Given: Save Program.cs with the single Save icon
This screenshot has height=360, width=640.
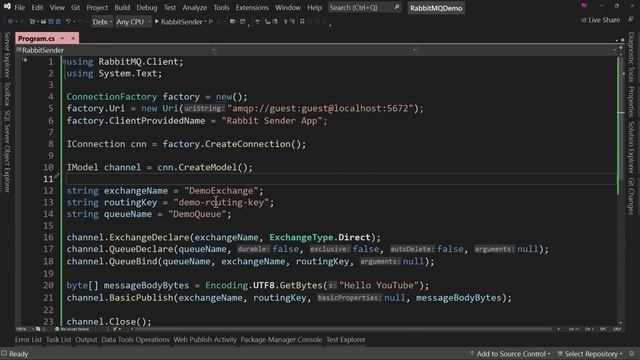Looking at the screenshot, I should pos(51,21).
